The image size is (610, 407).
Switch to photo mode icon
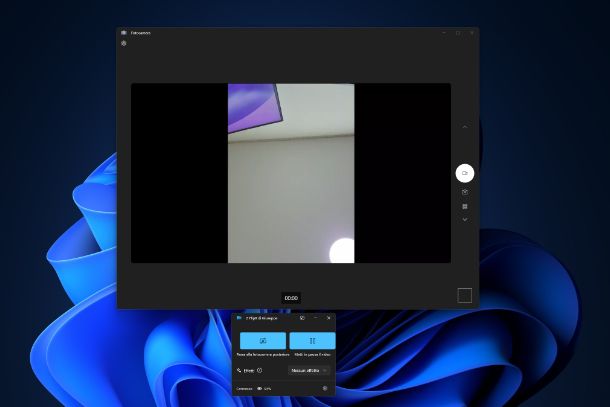click(x=465, y=192)
